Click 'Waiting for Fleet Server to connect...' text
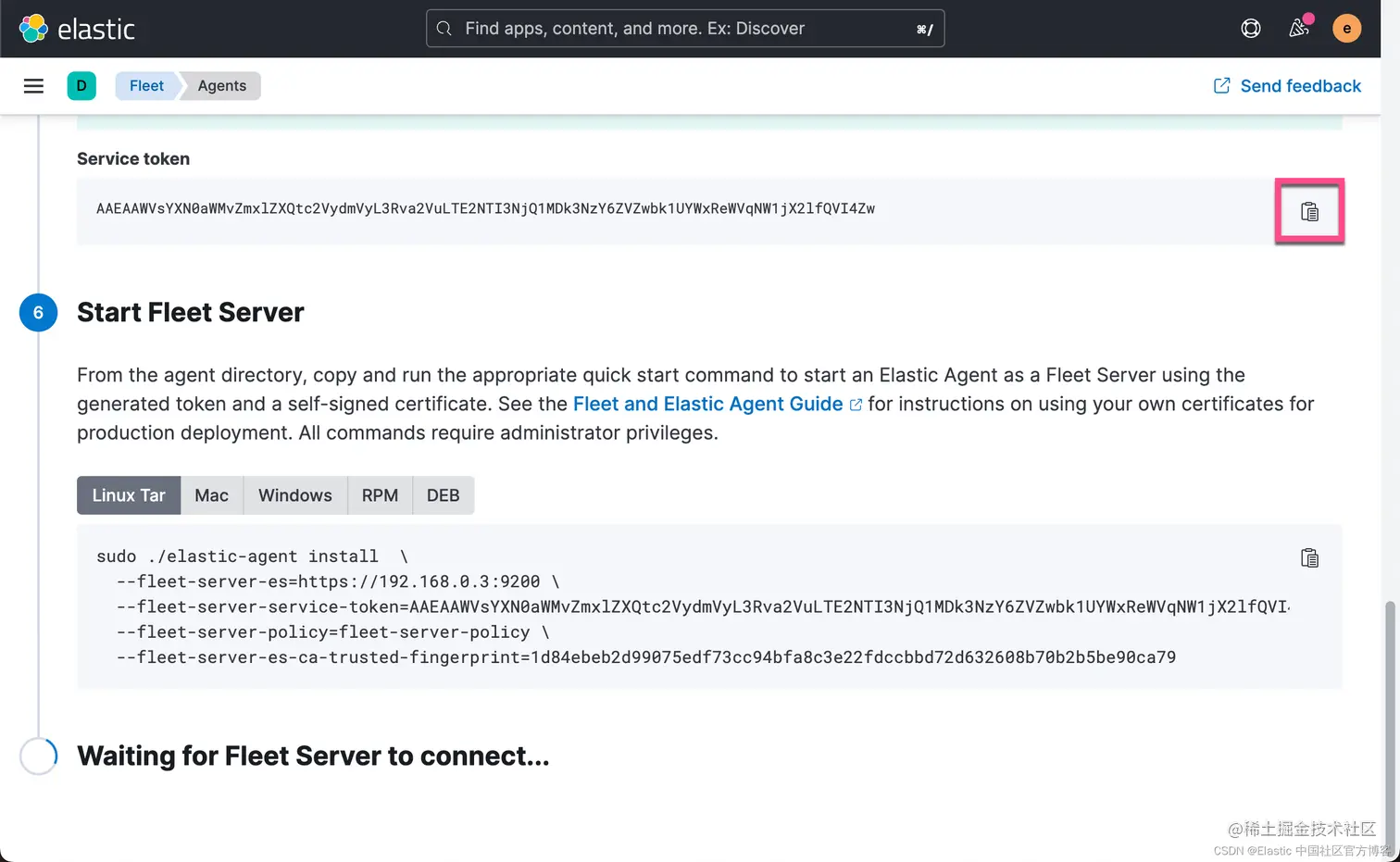Screen dimensions: 1400x862 pos(313,756)
